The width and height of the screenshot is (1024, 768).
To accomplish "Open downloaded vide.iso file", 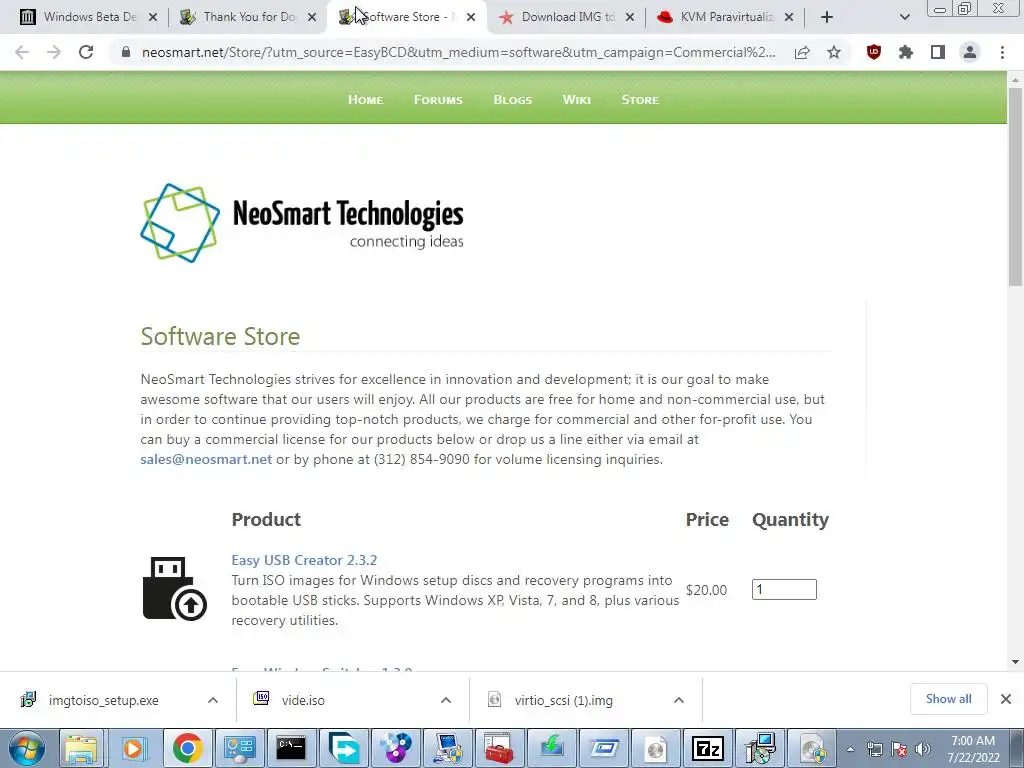I will tap(303, 700).
